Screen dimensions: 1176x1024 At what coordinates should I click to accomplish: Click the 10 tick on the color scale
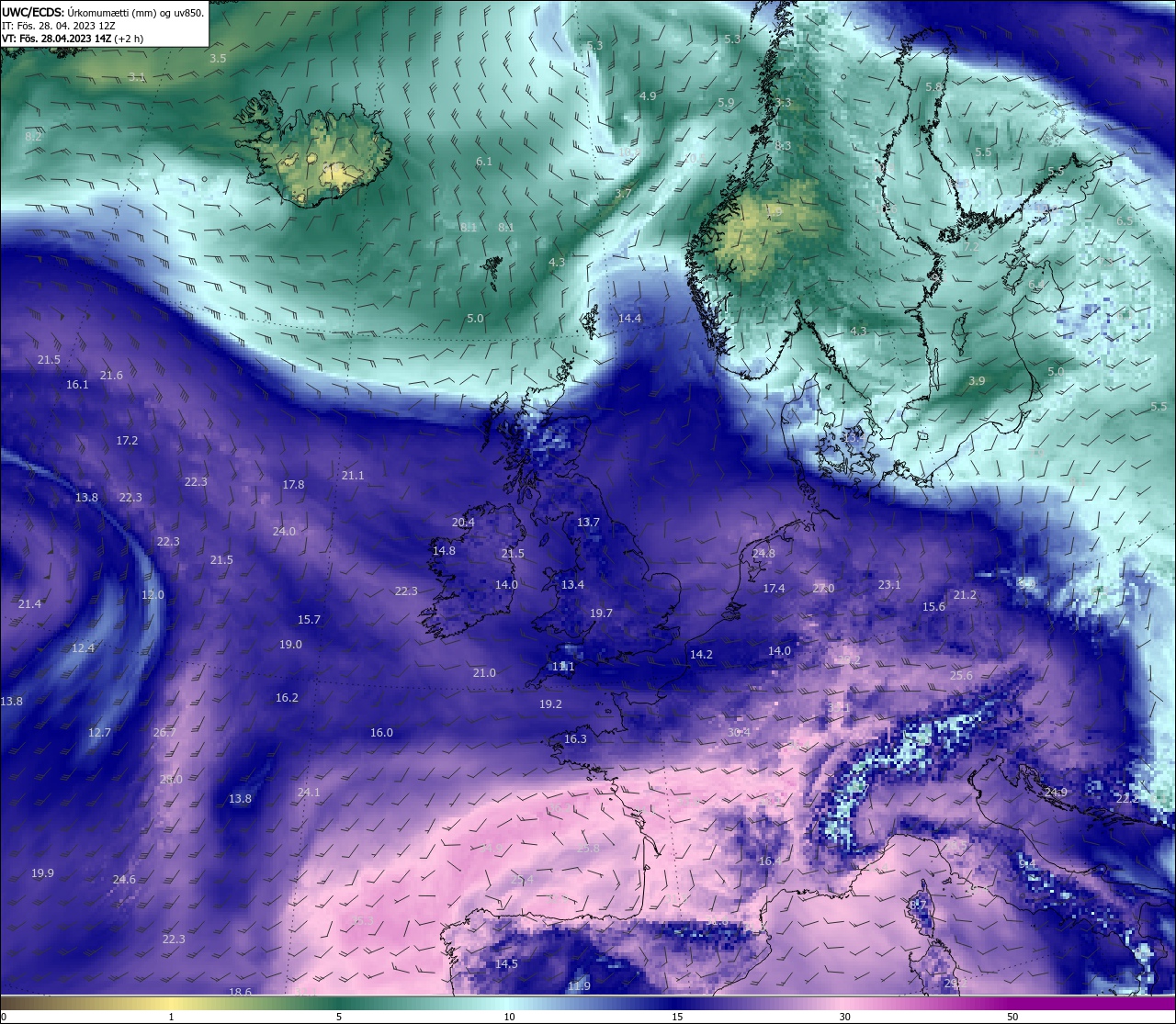click(x=509, y=1017)
